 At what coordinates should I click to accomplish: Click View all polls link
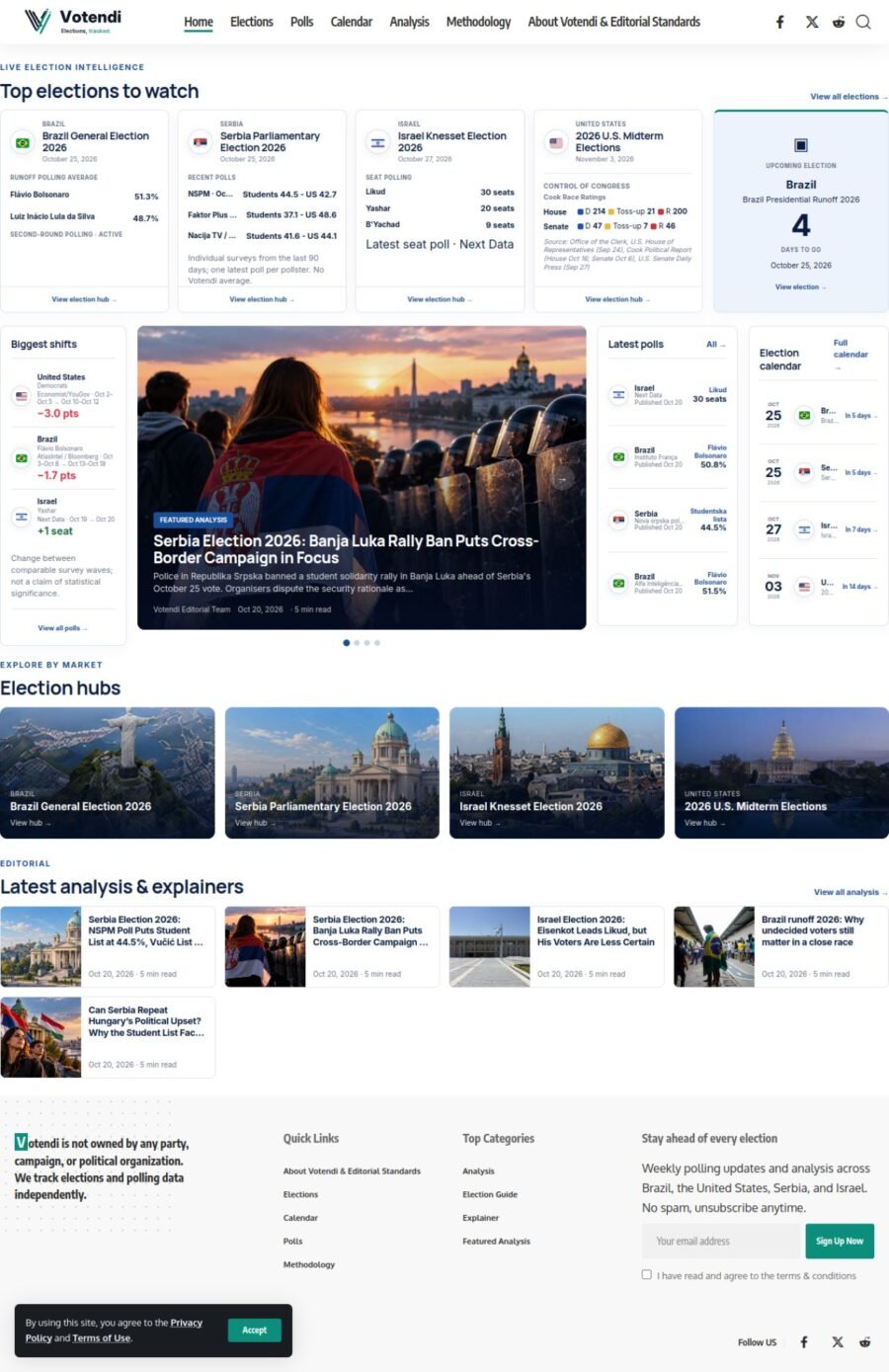(x=63, y=628)
